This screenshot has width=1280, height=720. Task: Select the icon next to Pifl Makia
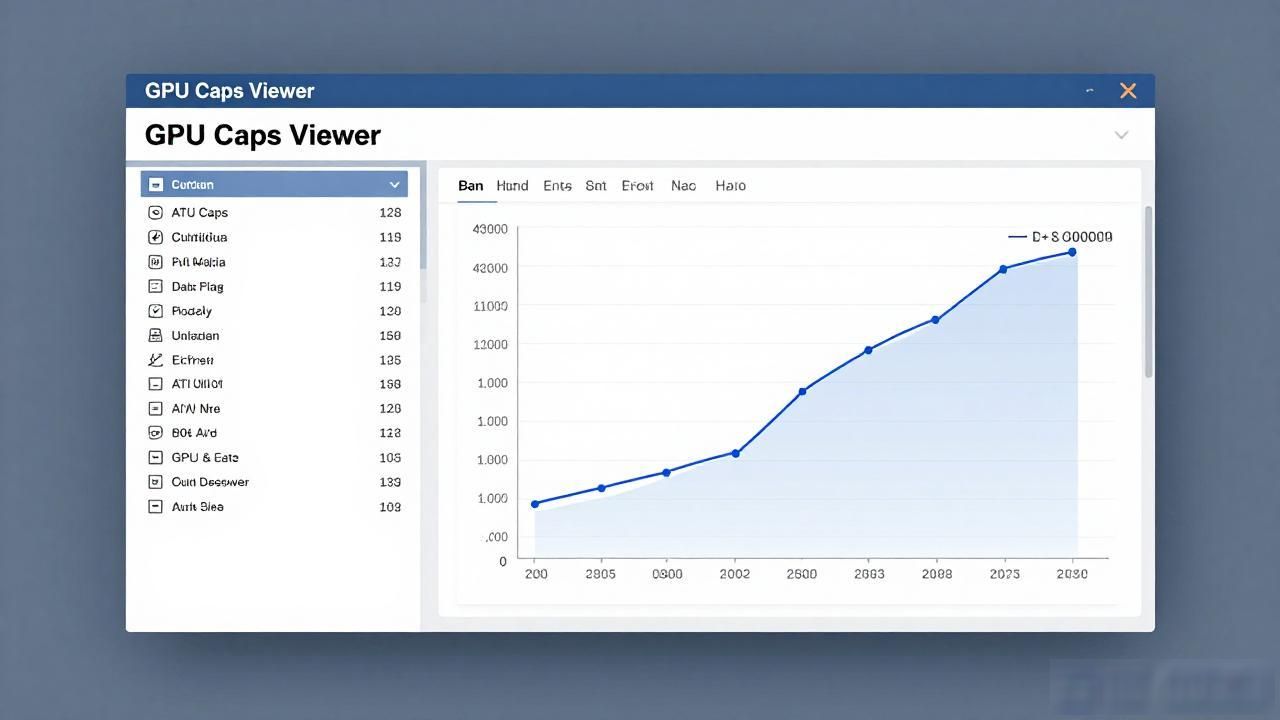coord(155,262)
